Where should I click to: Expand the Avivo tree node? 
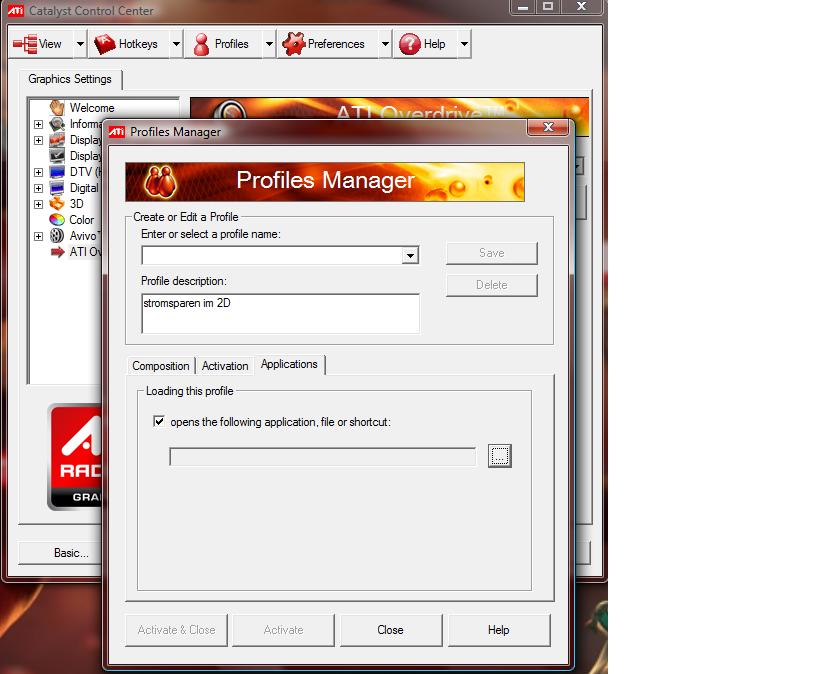tap(38, 236)
